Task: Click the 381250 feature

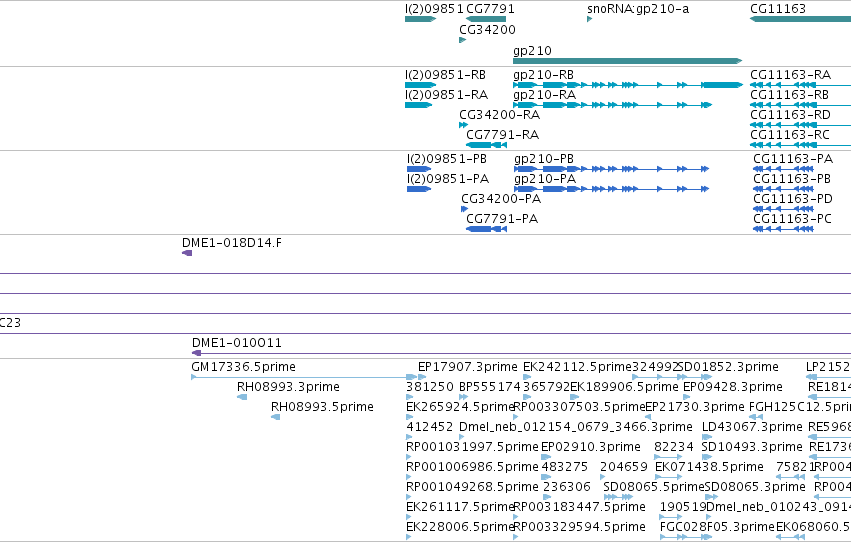Action: pos(409,397)
